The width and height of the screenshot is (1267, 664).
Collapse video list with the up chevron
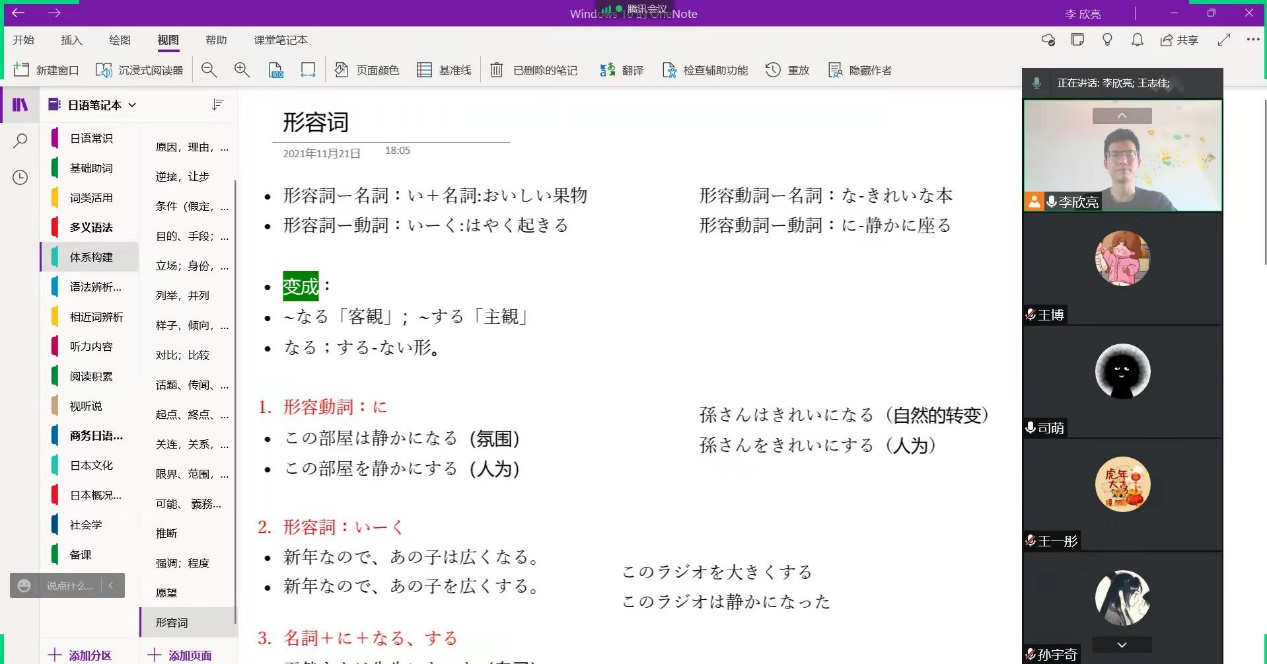1122,116
